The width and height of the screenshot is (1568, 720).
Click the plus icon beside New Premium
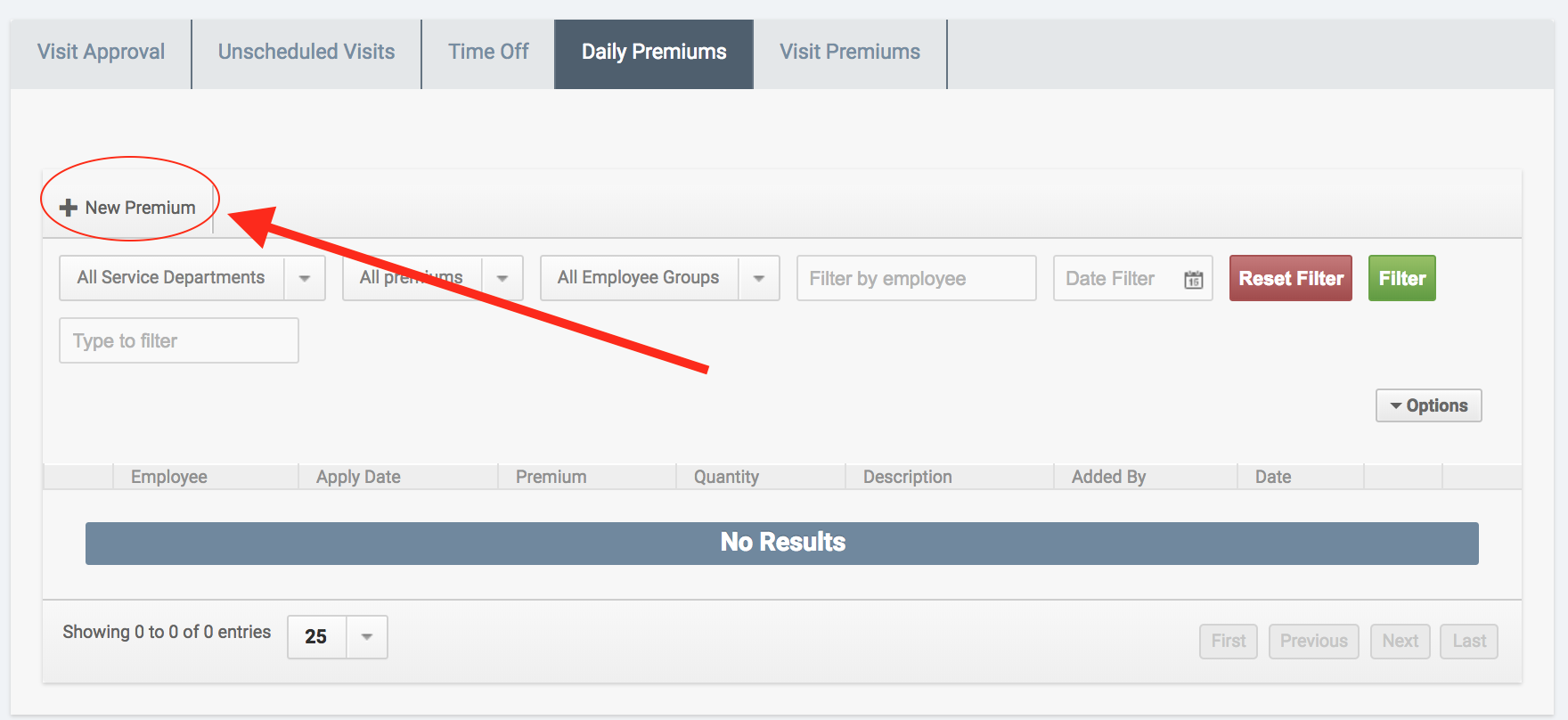click(x=69, y=208)
